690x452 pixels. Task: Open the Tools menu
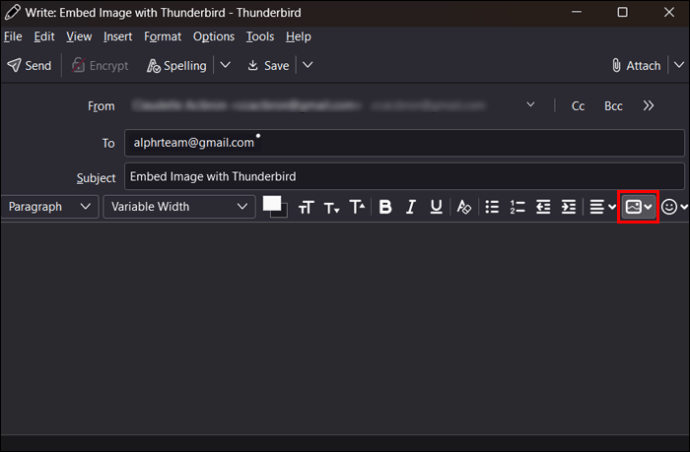tap(260, 37)
